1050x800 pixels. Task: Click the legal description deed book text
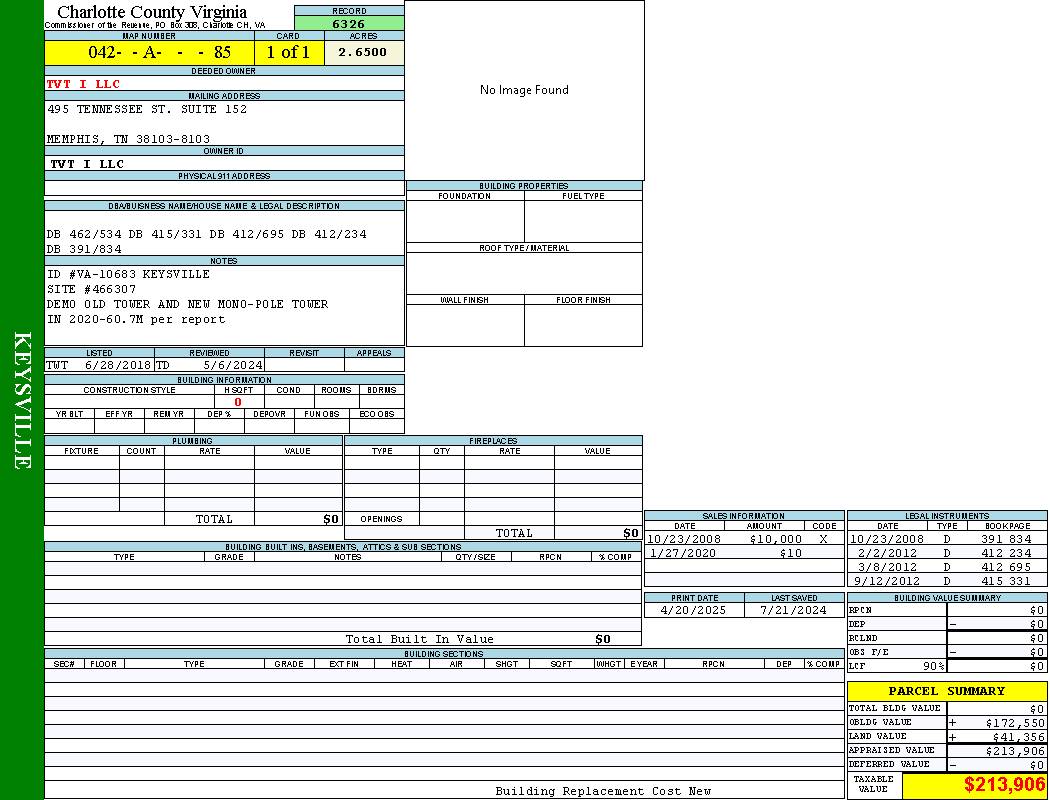coord(206,234)
